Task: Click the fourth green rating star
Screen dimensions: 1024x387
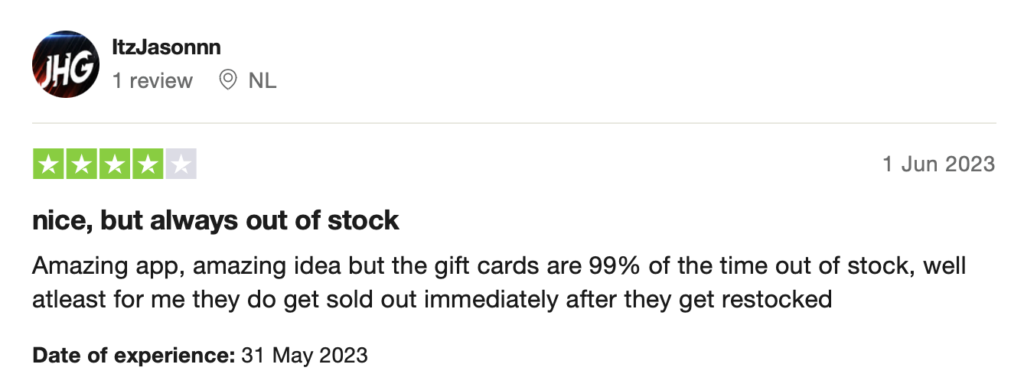Action: [x=148, y=164]
